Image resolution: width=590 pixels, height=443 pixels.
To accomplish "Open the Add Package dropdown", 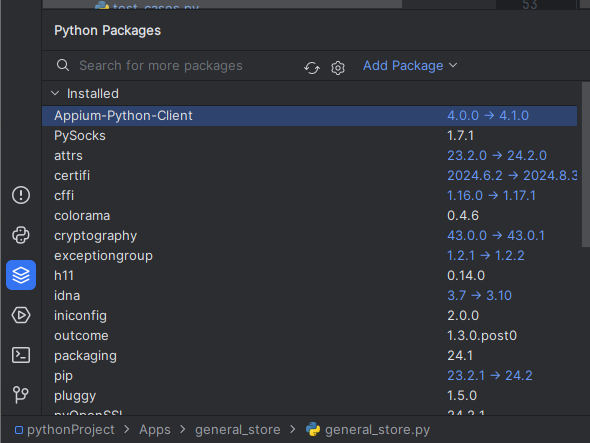I will (x=410, y=65).
